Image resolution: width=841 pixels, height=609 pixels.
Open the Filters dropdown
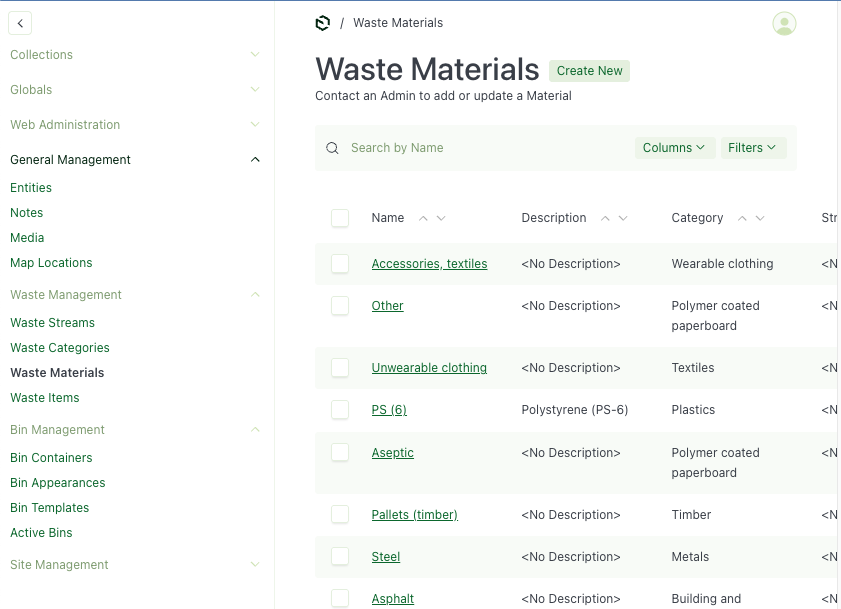pos(753,148)
